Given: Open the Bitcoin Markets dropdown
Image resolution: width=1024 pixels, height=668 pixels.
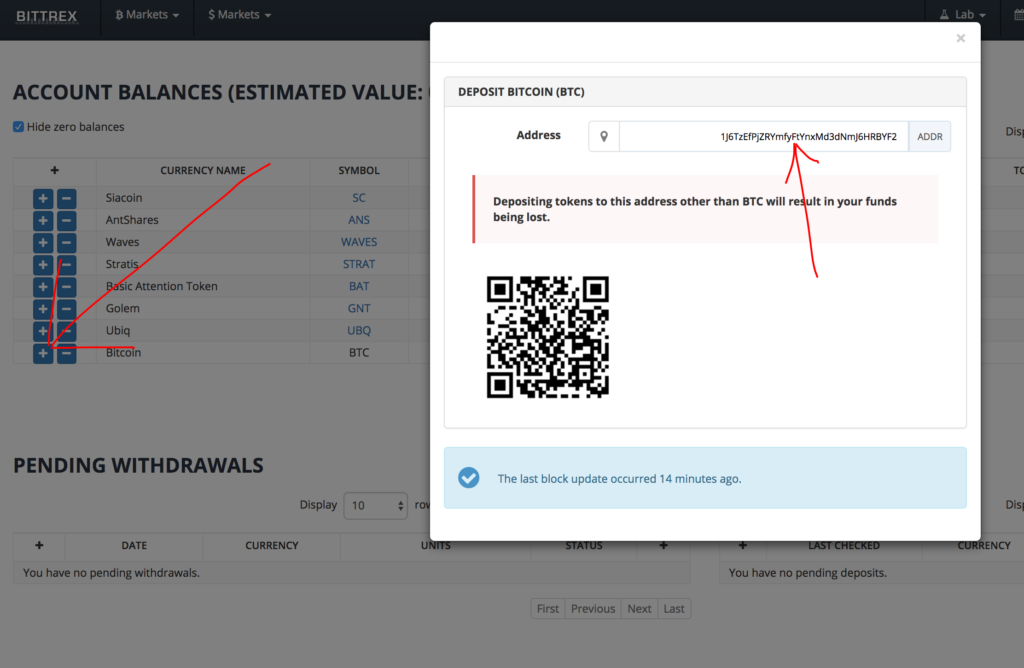Looking at the screenshot, I should click(x=147, y=14).
